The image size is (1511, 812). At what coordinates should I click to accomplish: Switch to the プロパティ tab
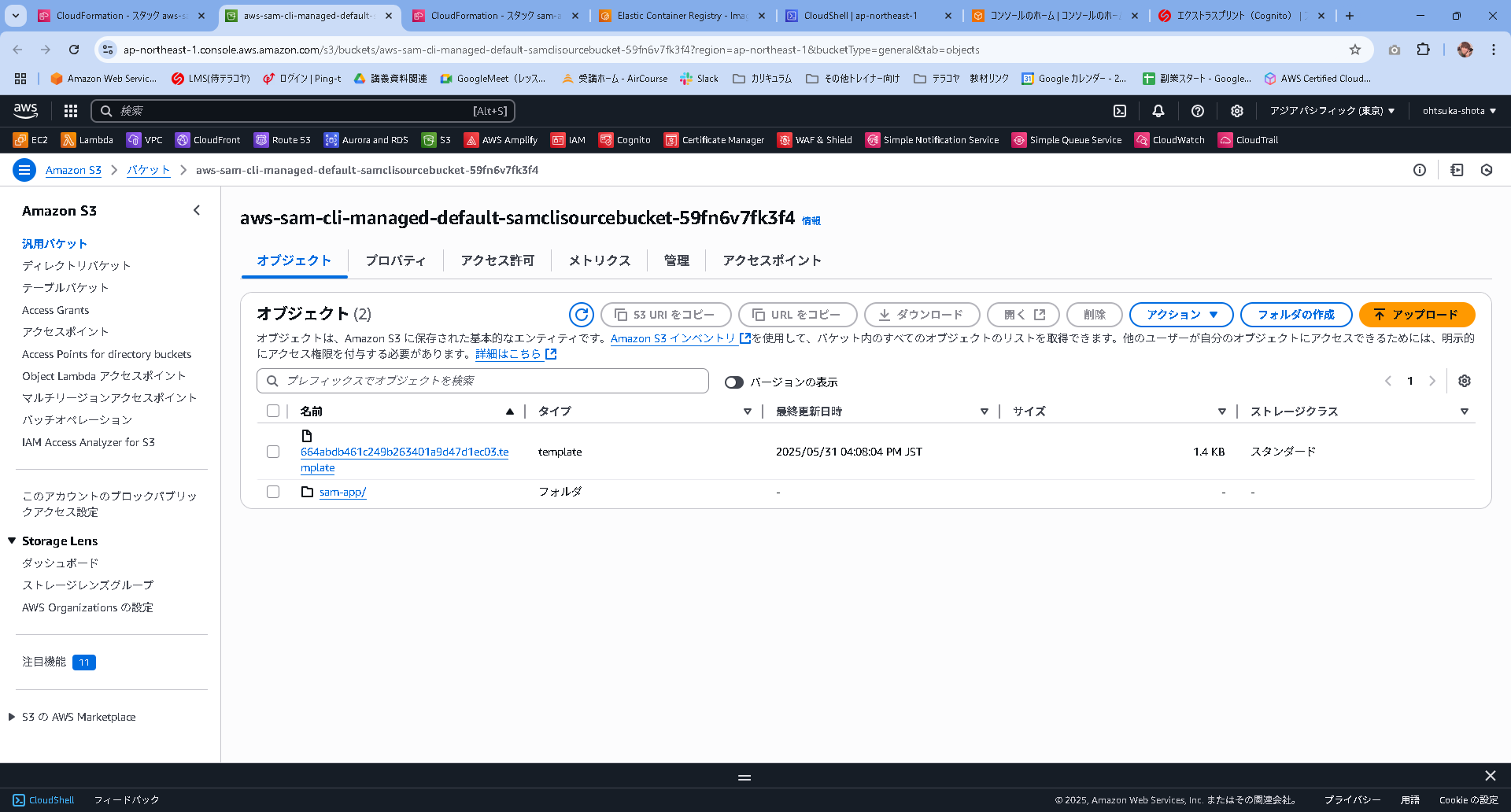pos(396,260)
